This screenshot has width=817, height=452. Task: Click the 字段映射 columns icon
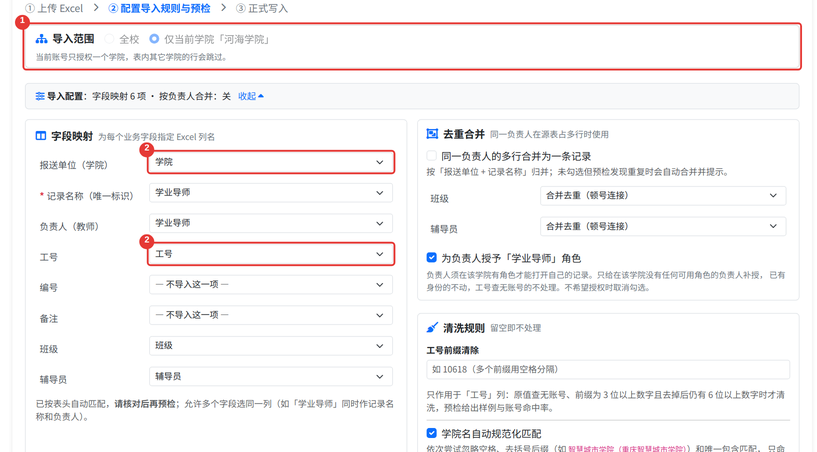[41, 136]
